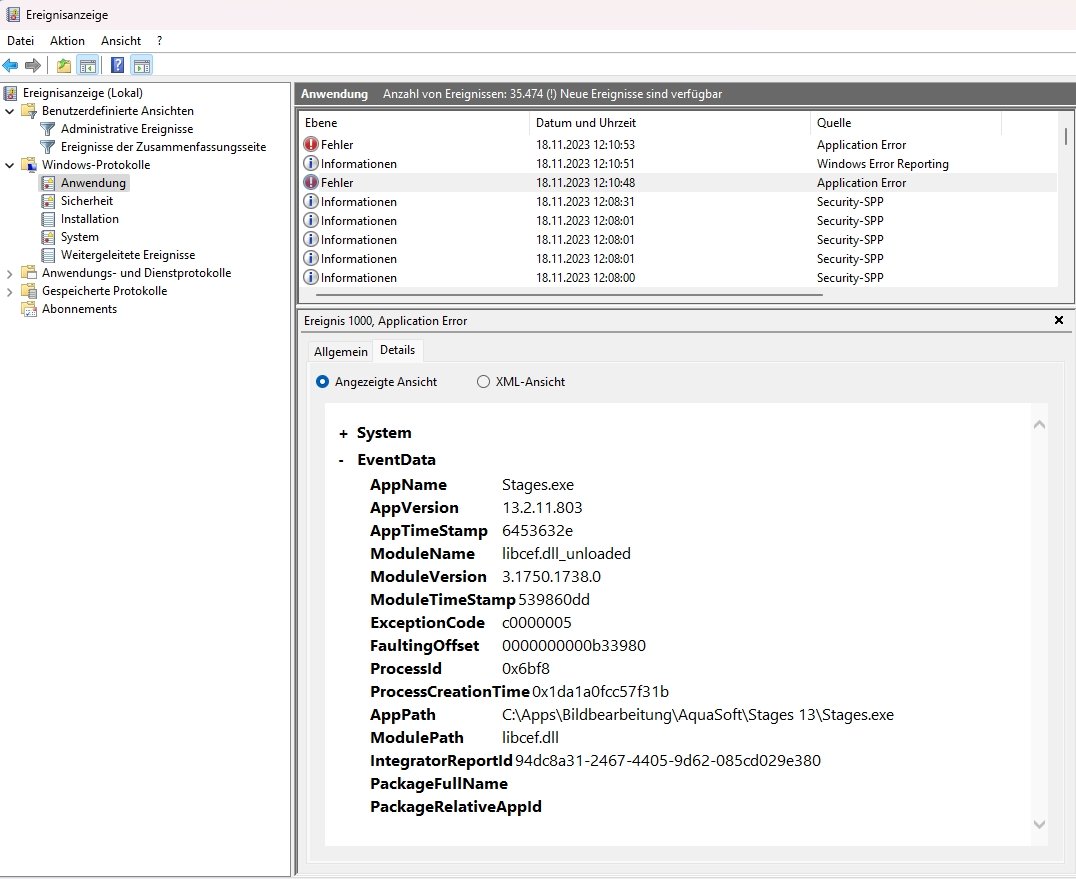Open the Administrative Ereignisse filter view
Viewport: 1076px width, 879px height.
[126, 129]
